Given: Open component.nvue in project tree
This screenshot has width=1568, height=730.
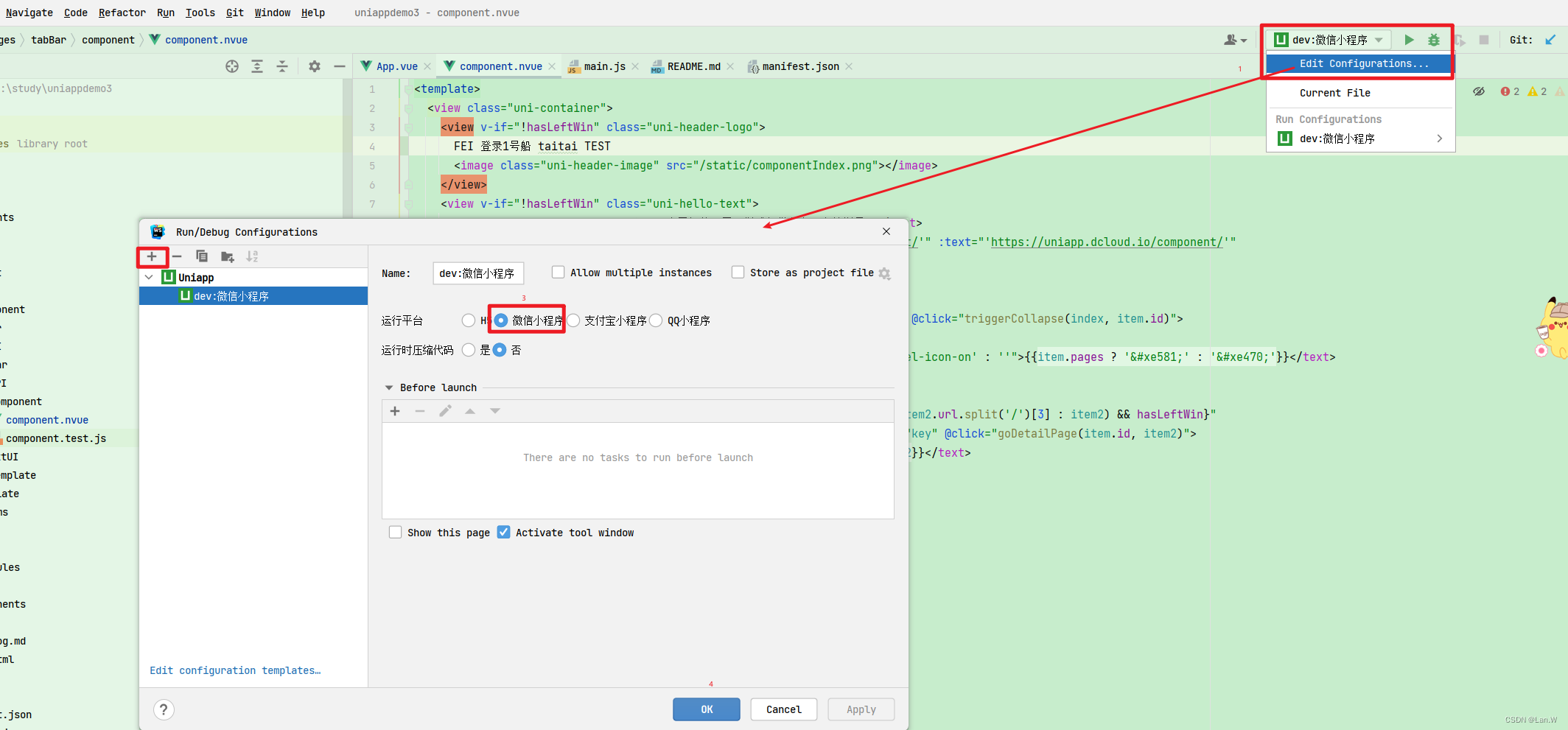Looking at the screenshot, I should (47, 420).
